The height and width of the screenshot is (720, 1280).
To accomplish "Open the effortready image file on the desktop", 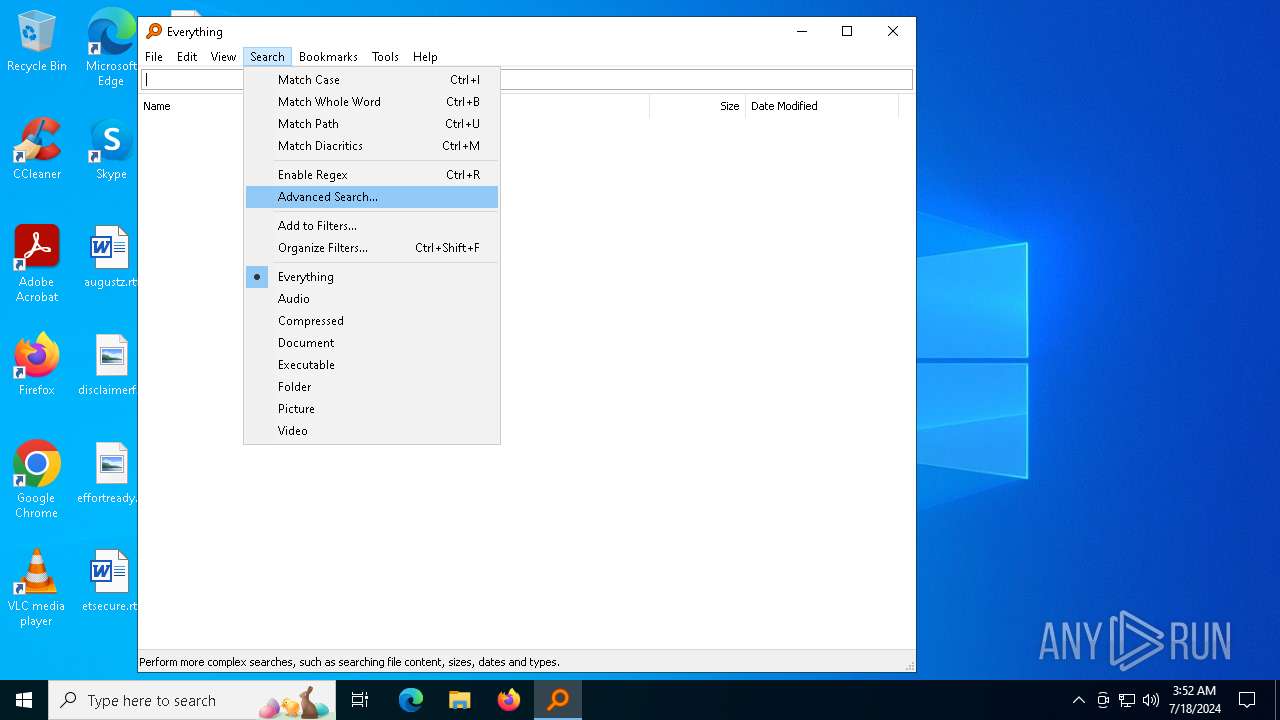I will [x=110, y=473].
